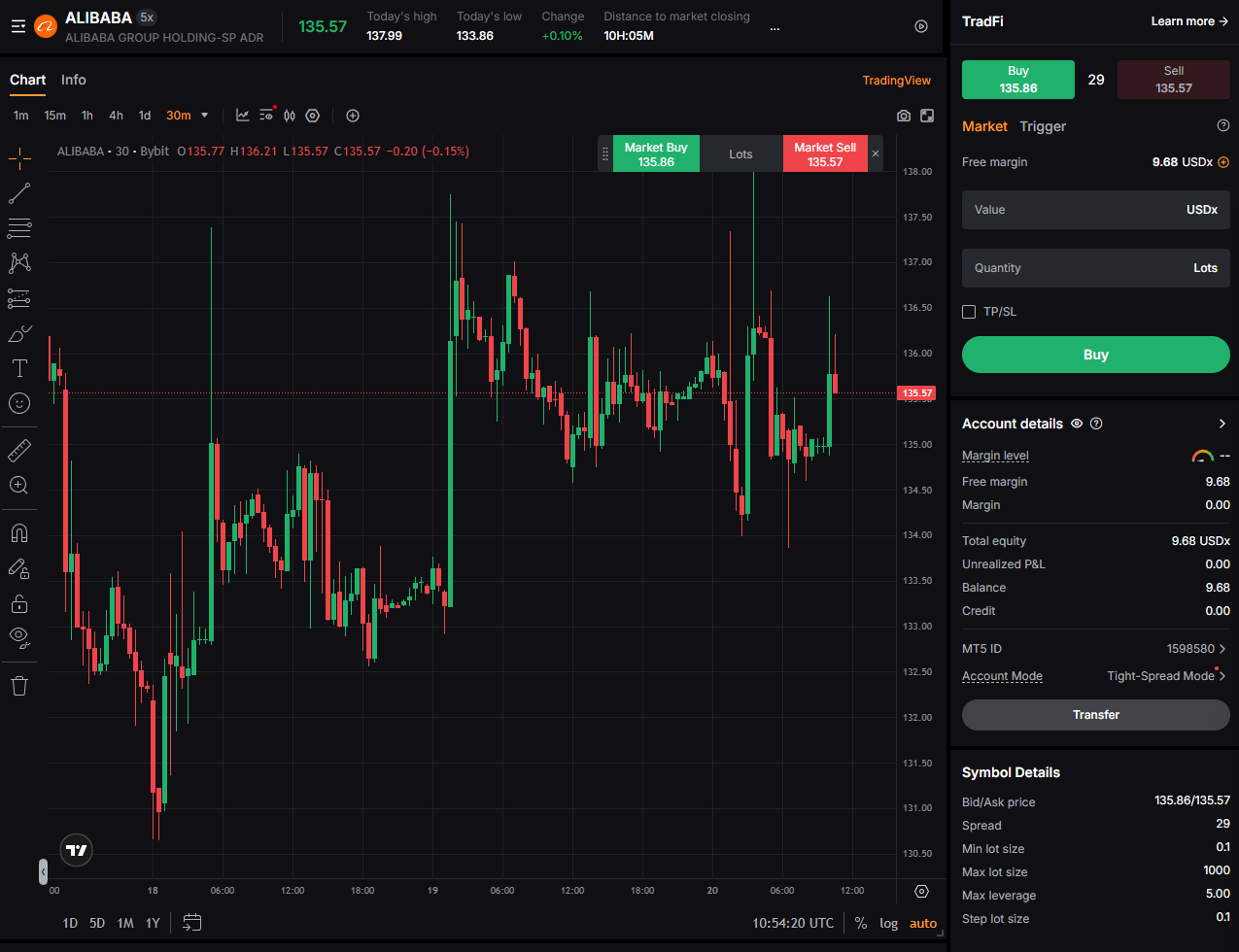Expand the MT5 ID 1598580 row

[1096, 649]
